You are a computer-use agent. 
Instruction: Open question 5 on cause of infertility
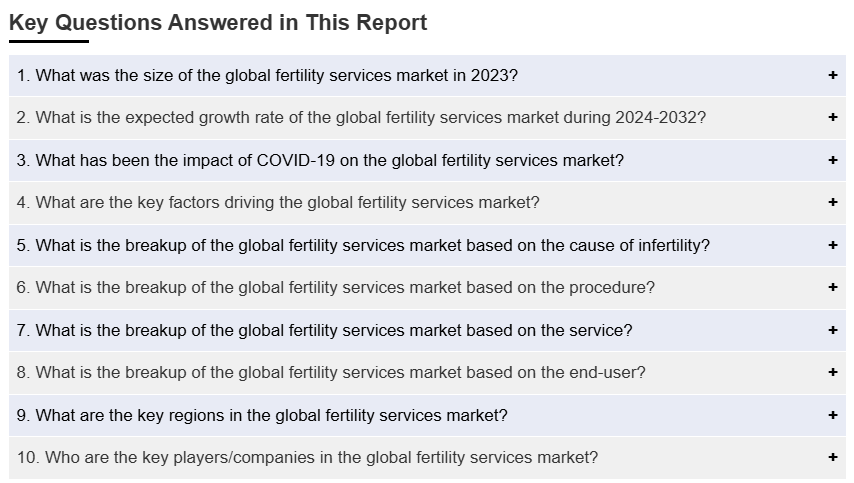(x=363, y=245)
